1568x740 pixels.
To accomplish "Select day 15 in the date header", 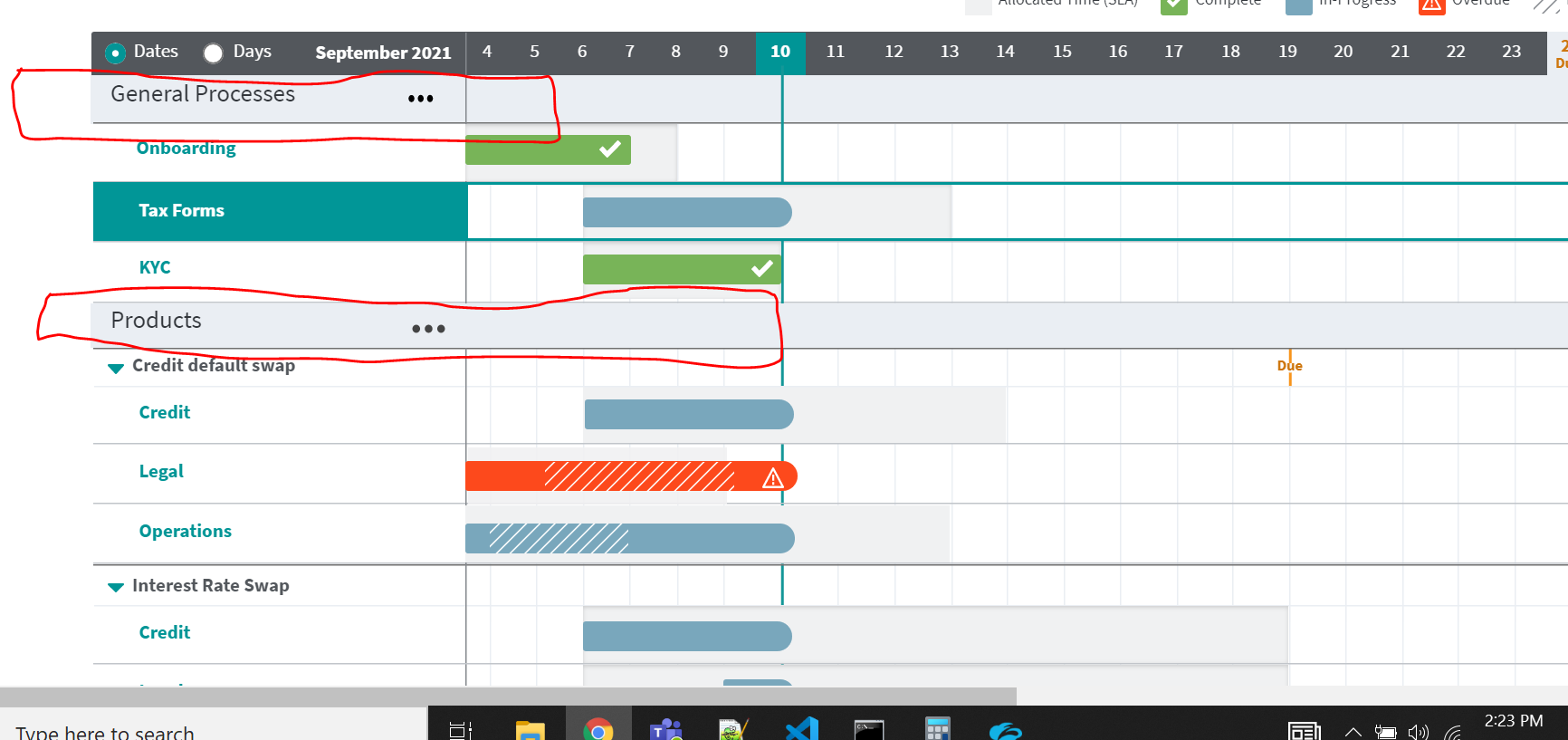I will pos(1062,52).
